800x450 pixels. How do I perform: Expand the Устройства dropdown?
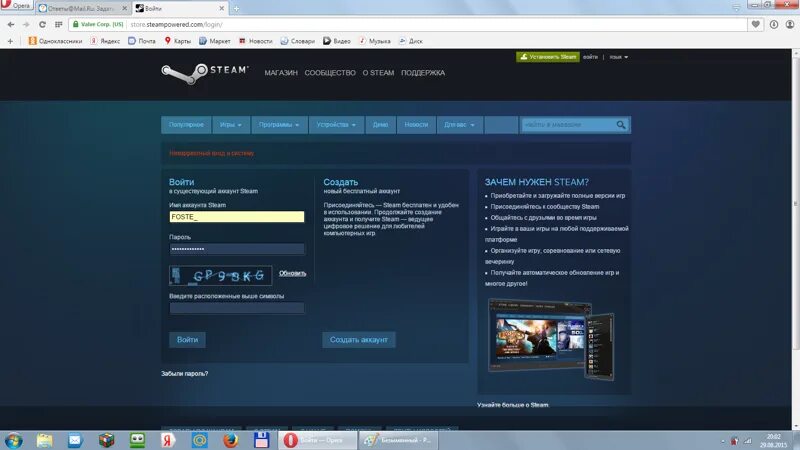click(336, 125)
